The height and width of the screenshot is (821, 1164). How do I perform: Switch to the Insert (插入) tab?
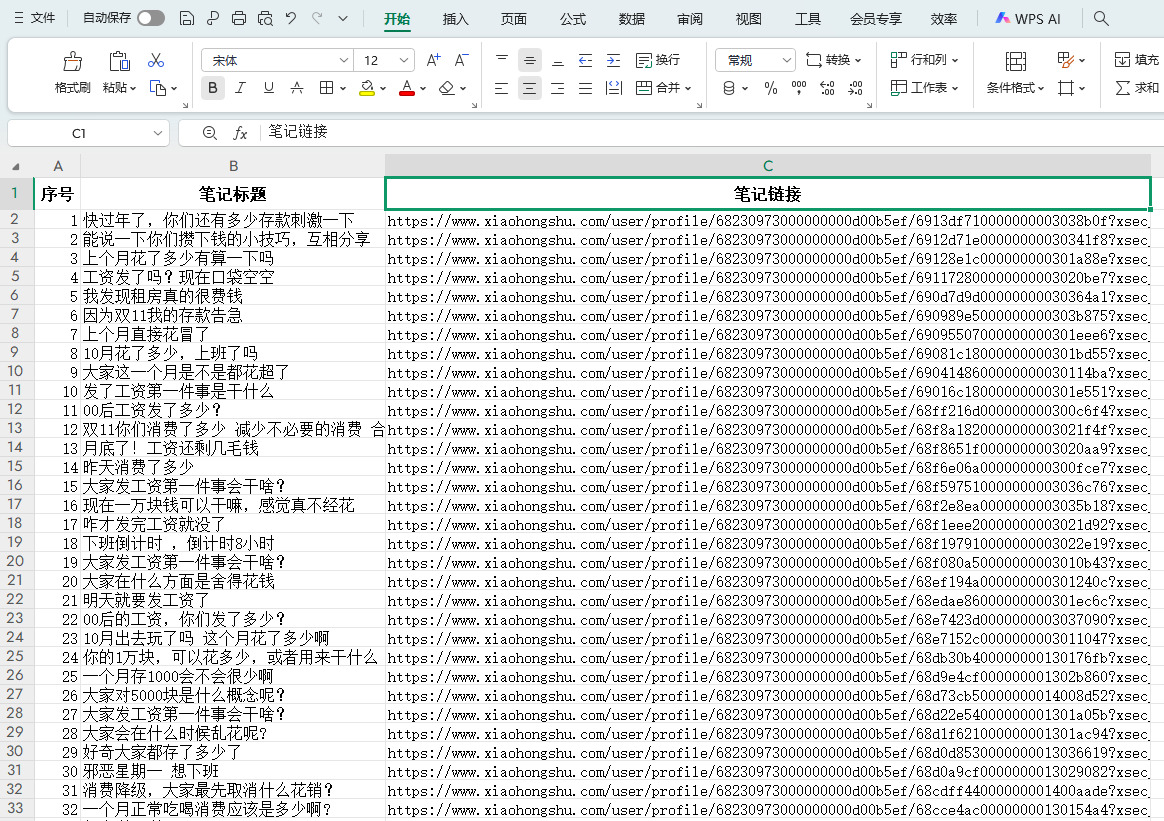click(x=456, y=18)
